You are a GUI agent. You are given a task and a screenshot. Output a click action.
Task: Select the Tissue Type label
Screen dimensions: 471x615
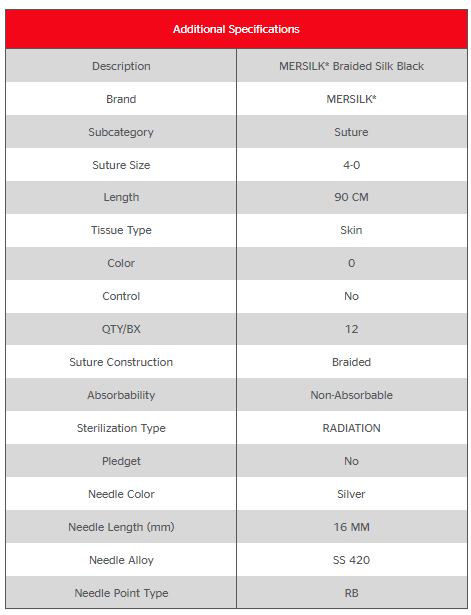[x=121, y=230]
